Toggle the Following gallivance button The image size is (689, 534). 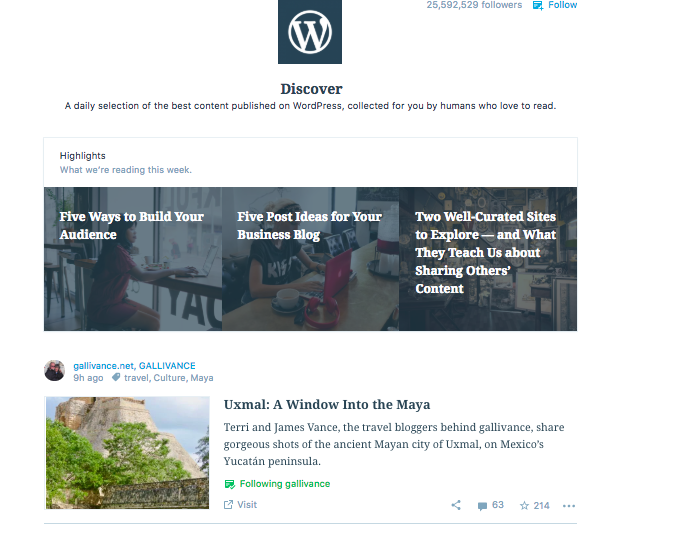[x=277, y=484]
